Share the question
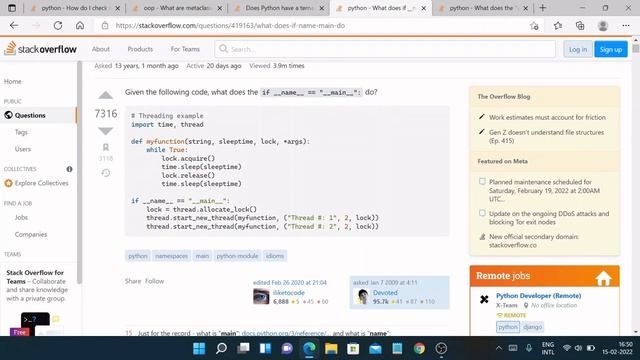Viewport: 640px width, 360px height. (133, 281)
